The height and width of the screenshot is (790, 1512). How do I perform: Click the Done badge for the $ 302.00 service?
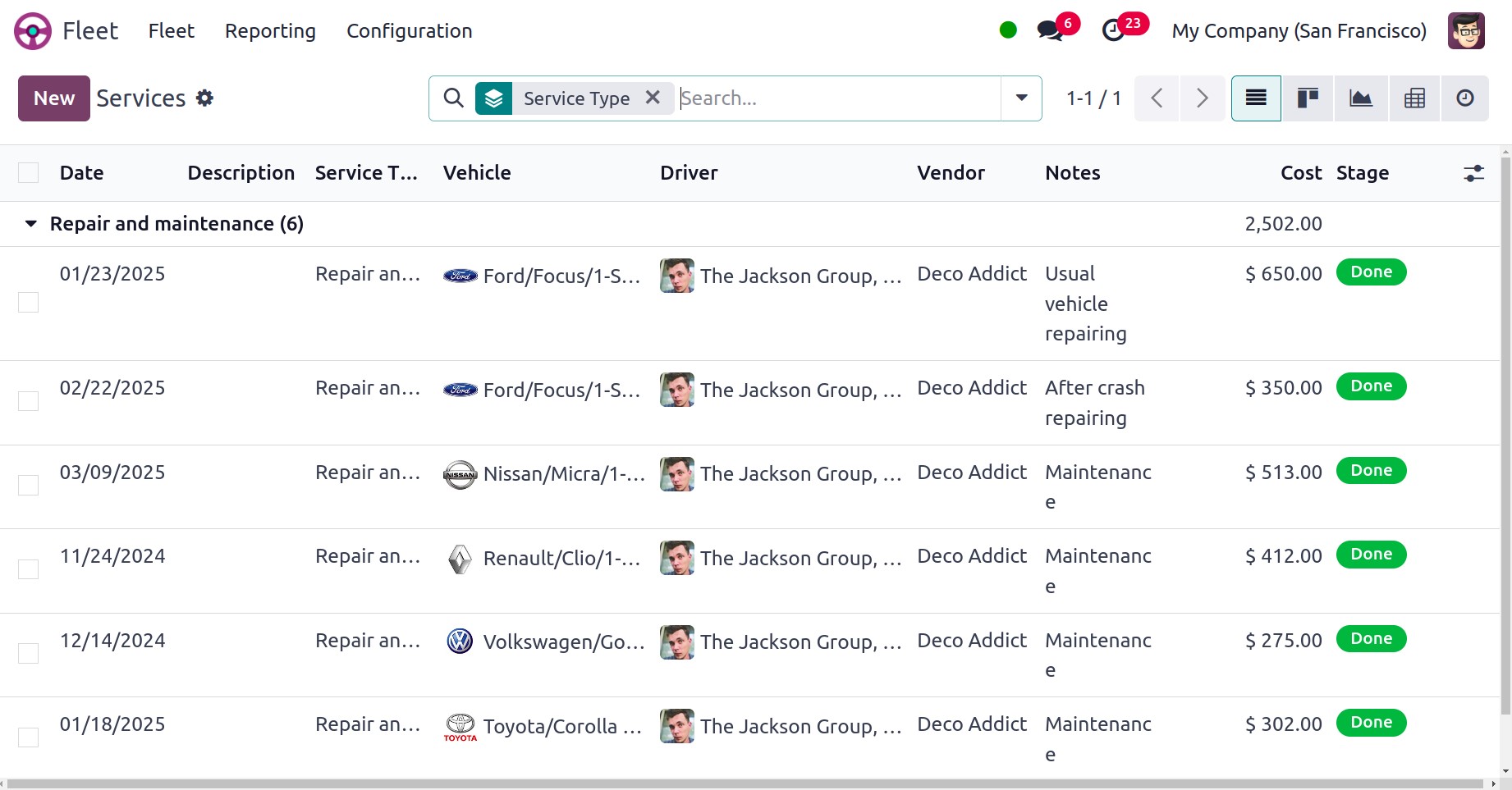[x=1371, y=723]
